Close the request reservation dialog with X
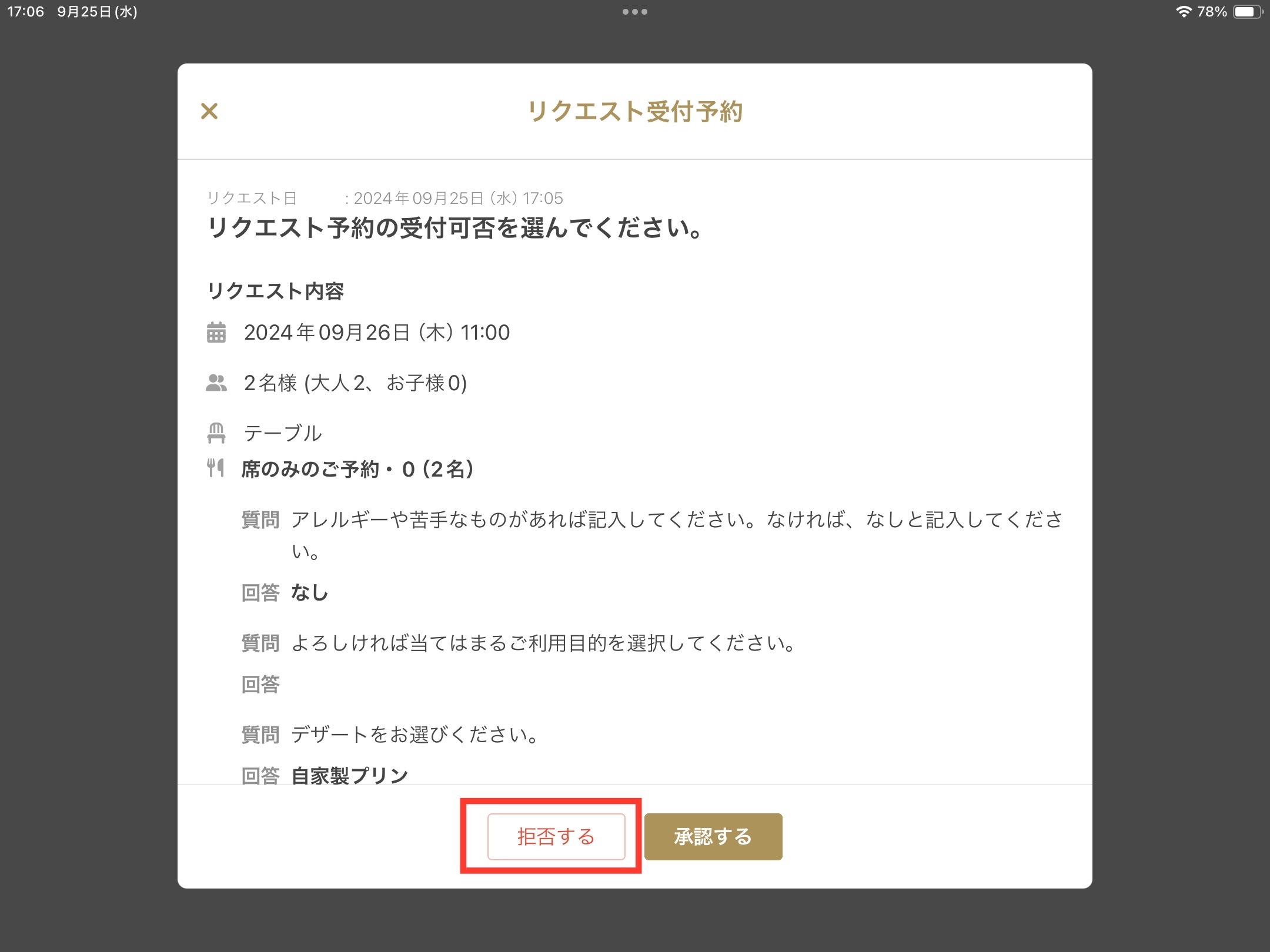 click(x=209, y=111)
